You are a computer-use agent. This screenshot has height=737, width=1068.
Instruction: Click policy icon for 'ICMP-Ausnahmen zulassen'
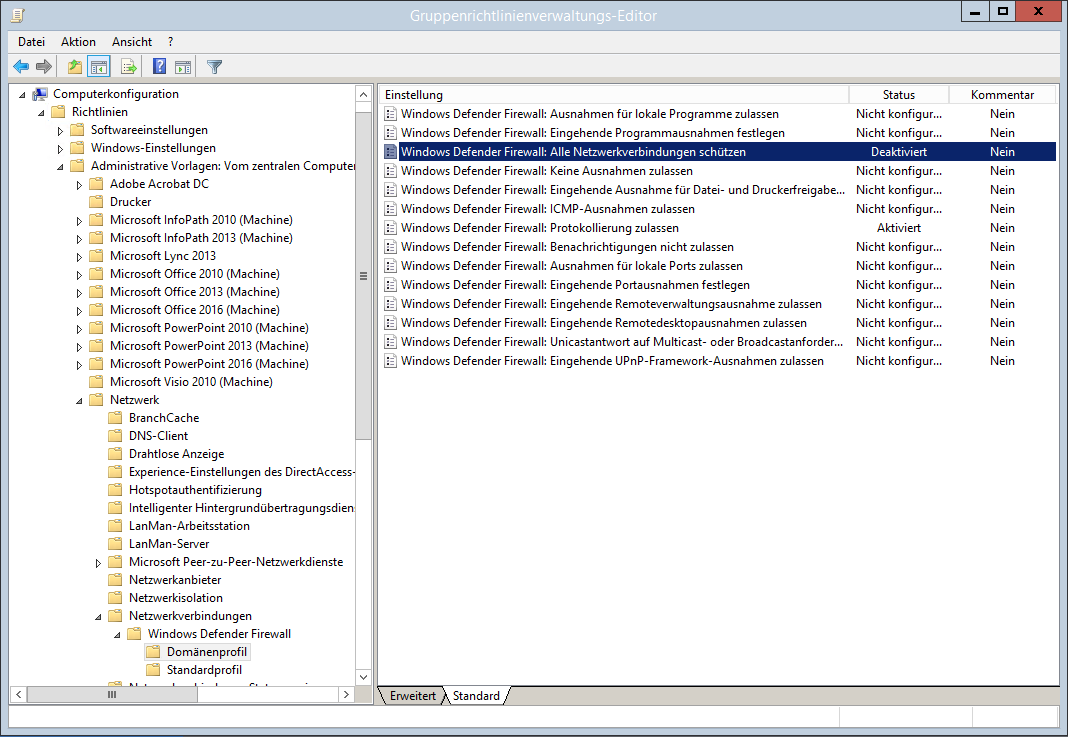(x=390, y=209)
